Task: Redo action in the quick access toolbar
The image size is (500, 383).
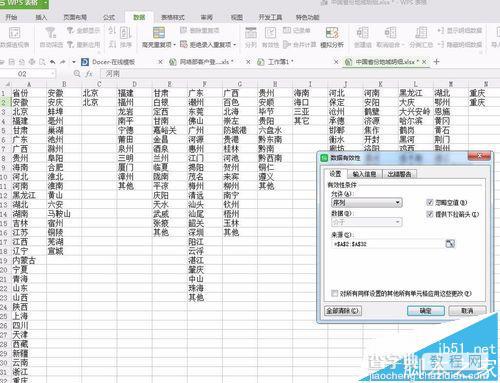Action: click(x=63, y=62)
